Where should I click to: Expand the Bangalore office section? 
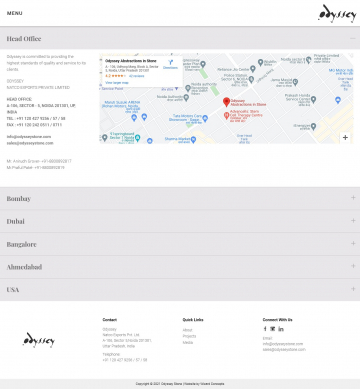click(x=180, y=244)
